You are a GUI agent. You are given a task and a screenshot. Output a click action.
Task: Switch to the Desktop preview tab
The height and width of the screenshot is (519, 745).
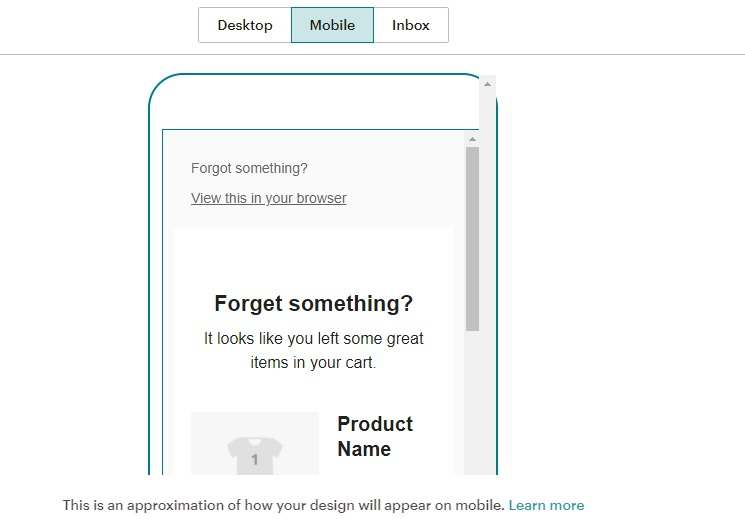245,25
